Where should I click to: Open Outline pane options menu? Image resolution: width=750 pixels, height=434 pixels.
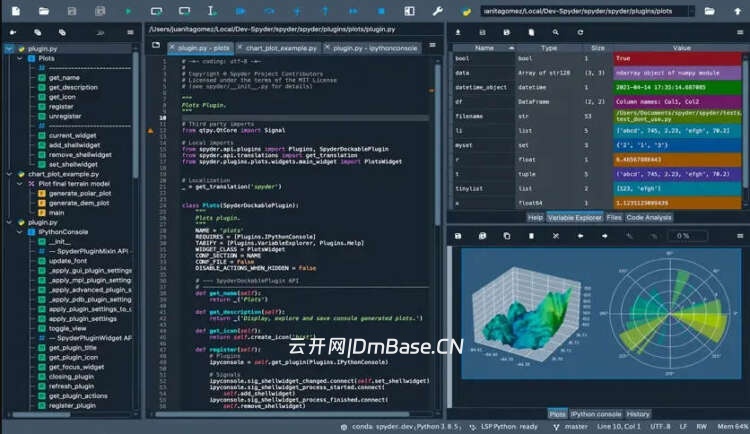click(x=130, y=33)
